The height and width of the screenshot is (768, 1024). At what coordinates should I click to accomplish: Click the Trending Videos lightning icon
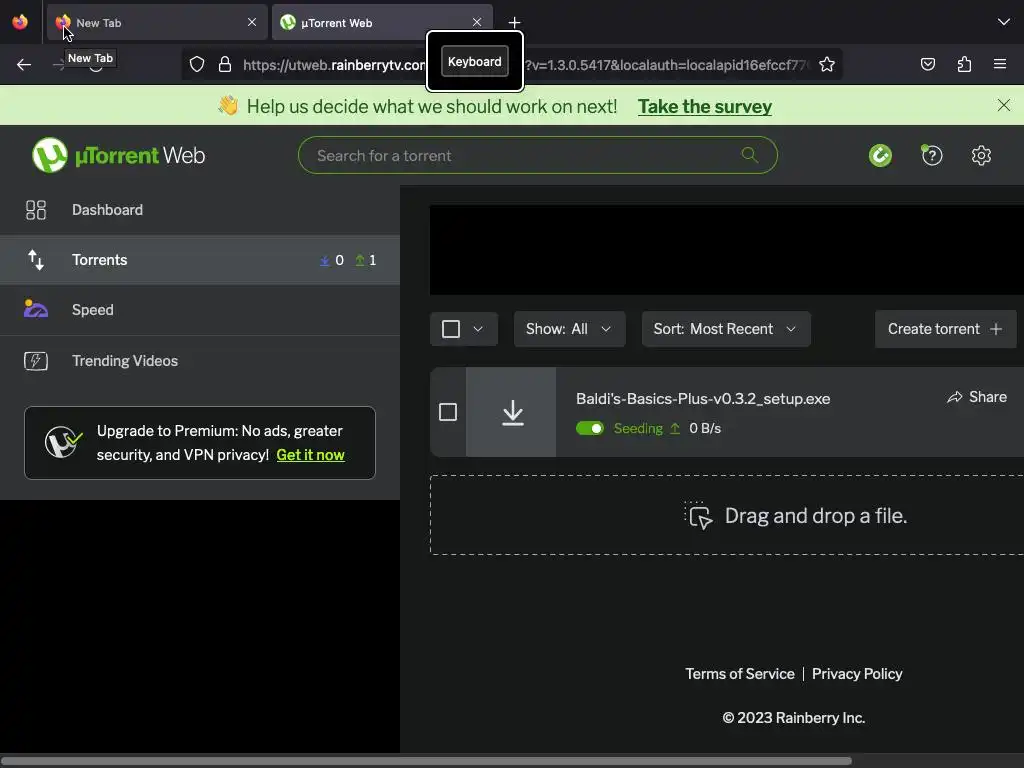[x=36, y=360]
